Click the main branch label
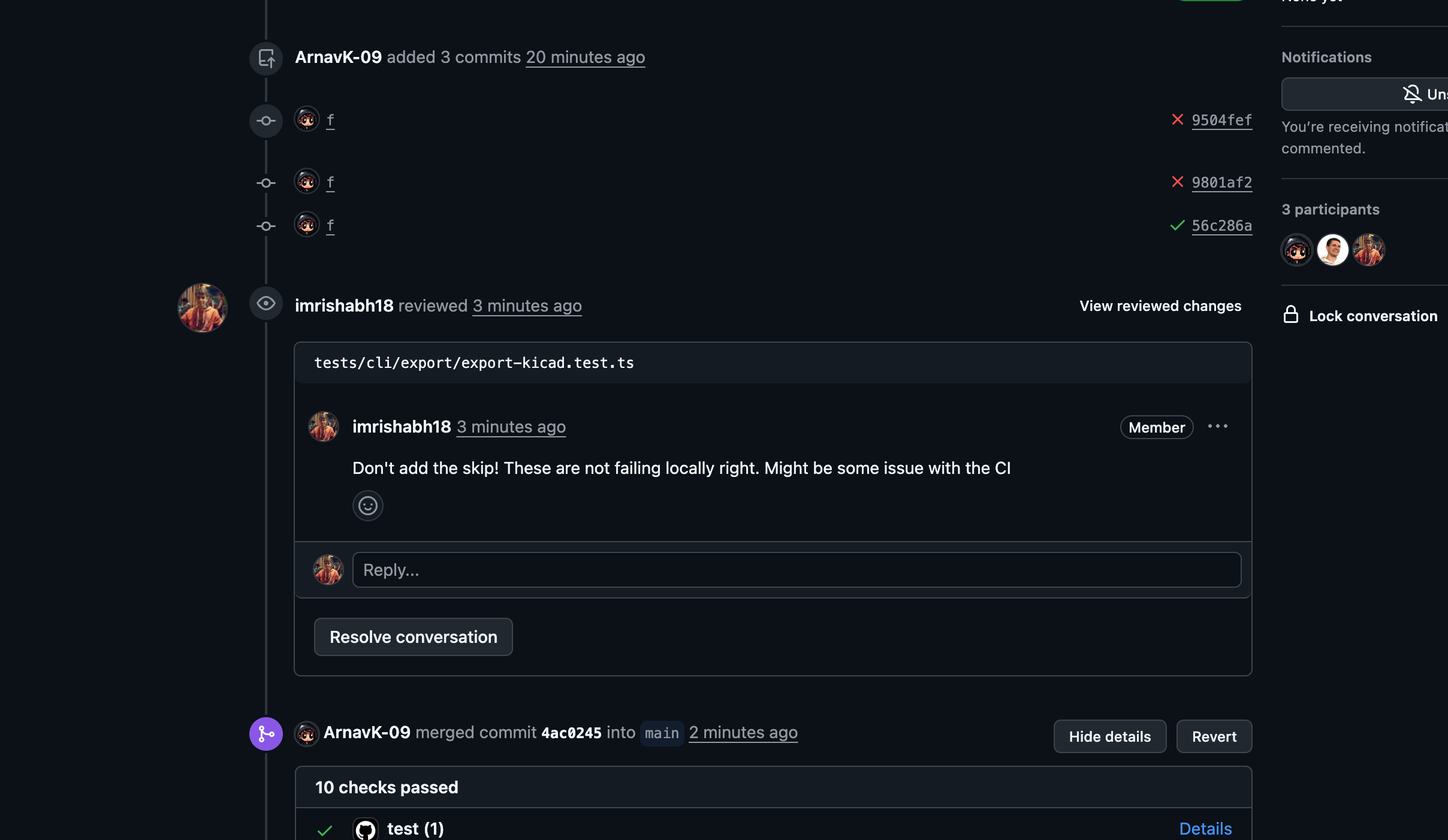The image size is (1448, 840). tap(662, 733)
